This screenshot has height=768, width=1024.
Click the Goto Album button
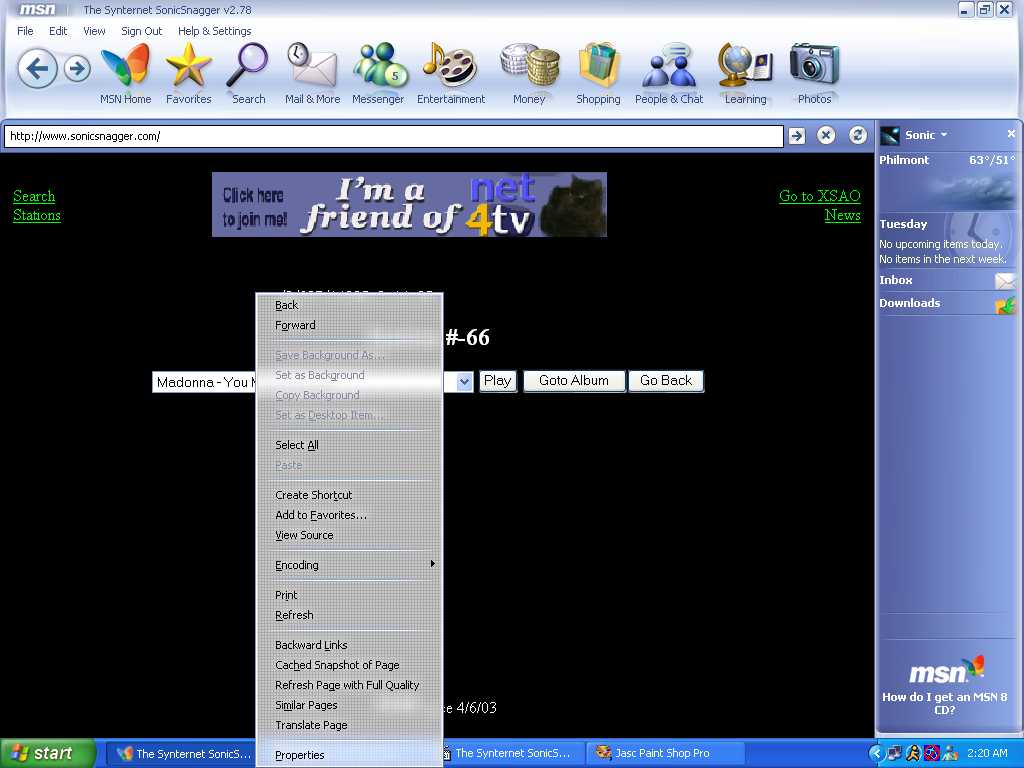coord(574,381)
